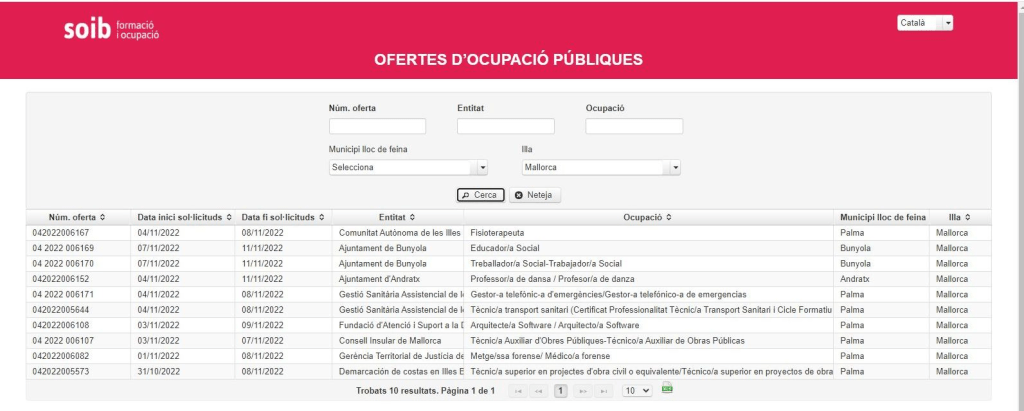Change rows per page selector

637,391
